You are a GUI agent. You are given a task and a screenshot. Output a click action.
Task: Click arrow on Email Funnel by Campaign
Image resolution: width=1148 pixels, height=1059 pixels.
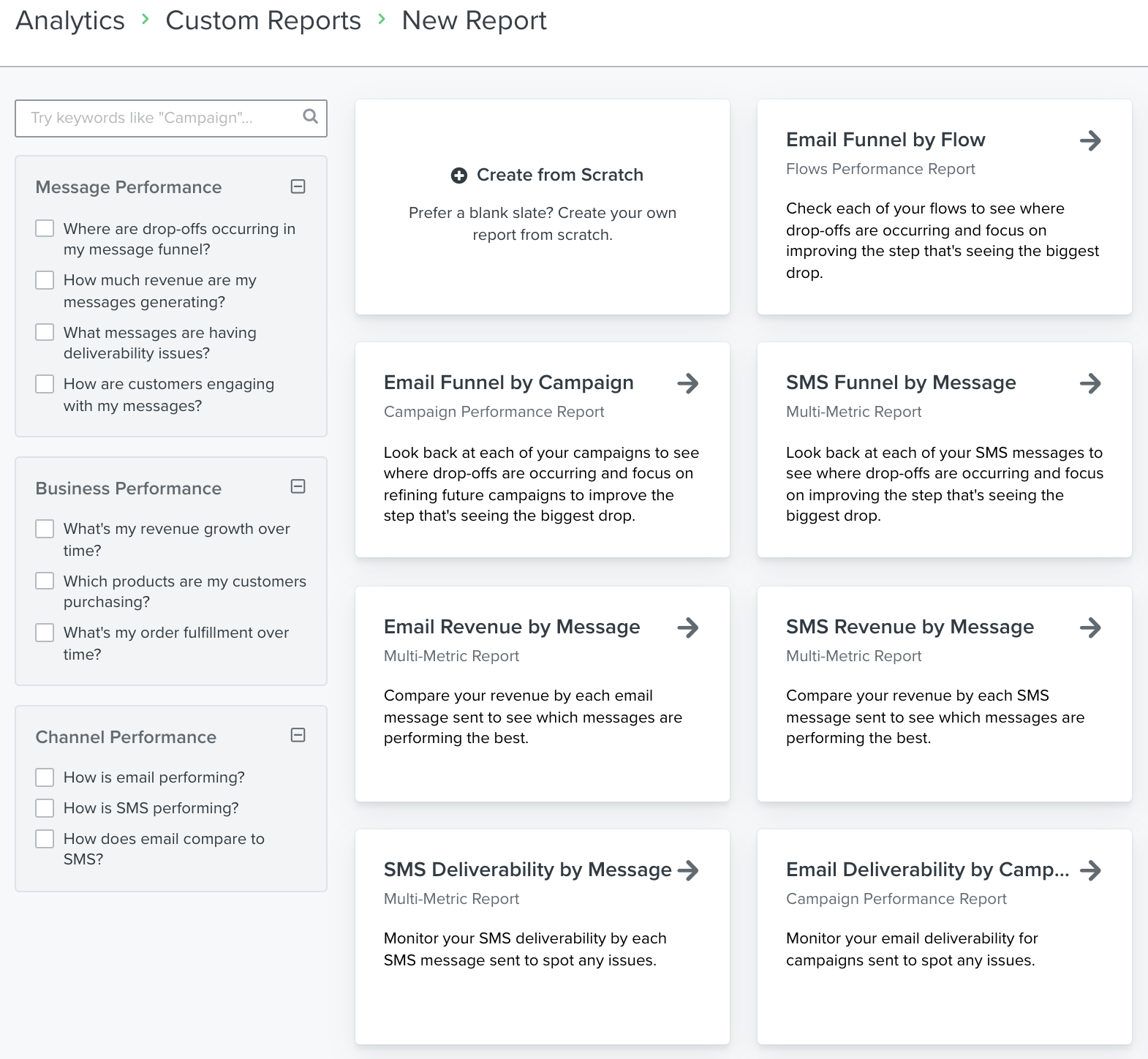pos(687,383)
